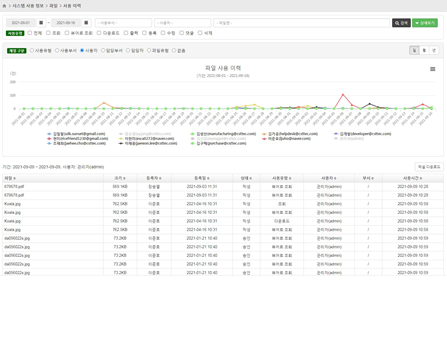Select 사용자 grouping radio button
Screen dimensions: 447x362
coord(82,50)
